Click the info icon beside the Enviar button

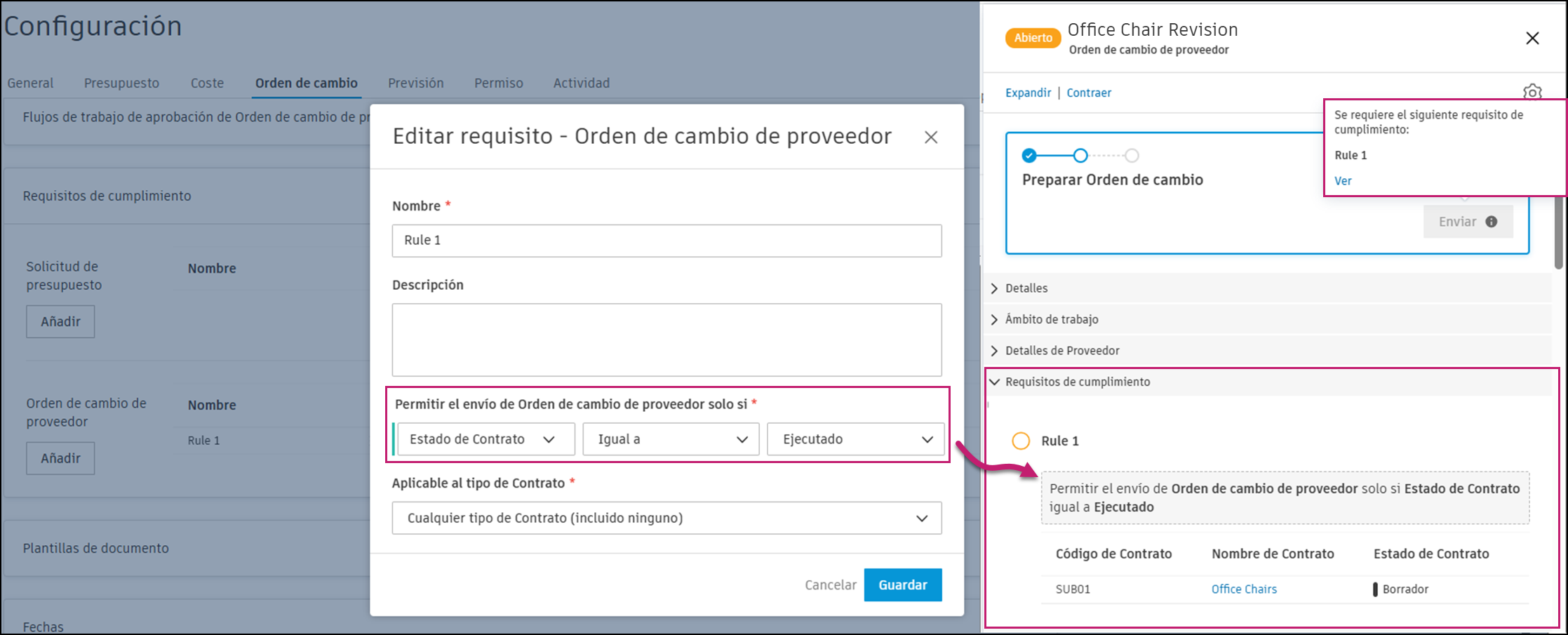[x=1491, y=221]
